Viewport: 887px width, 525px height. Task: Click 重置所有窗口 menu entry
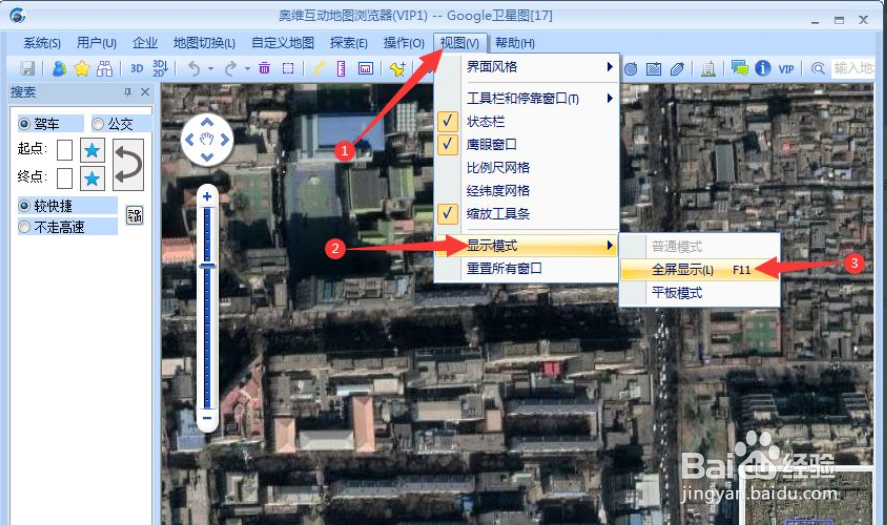[526, 268]
